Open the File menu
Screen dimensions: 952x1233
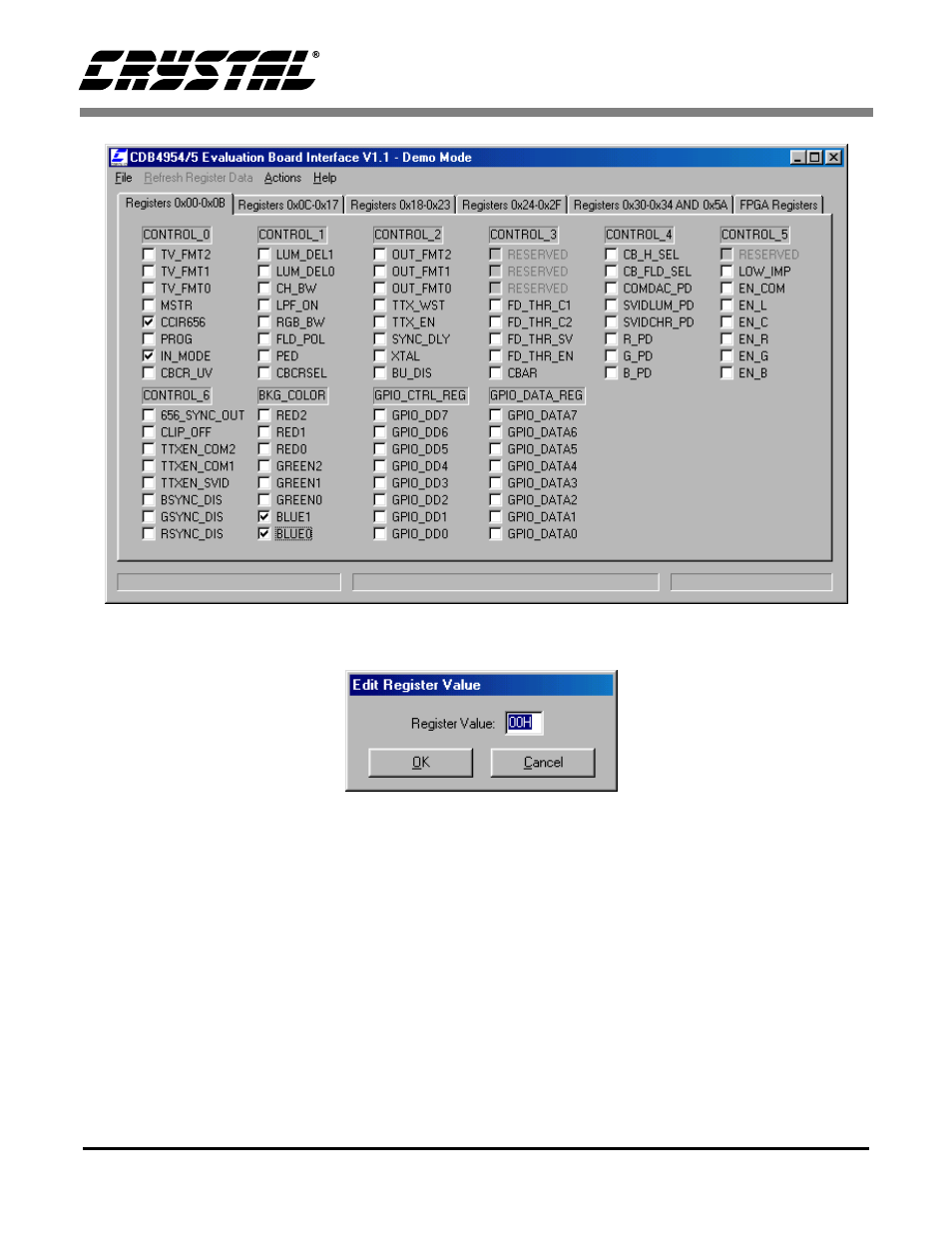pyautogui.click(x=124, y=178)
